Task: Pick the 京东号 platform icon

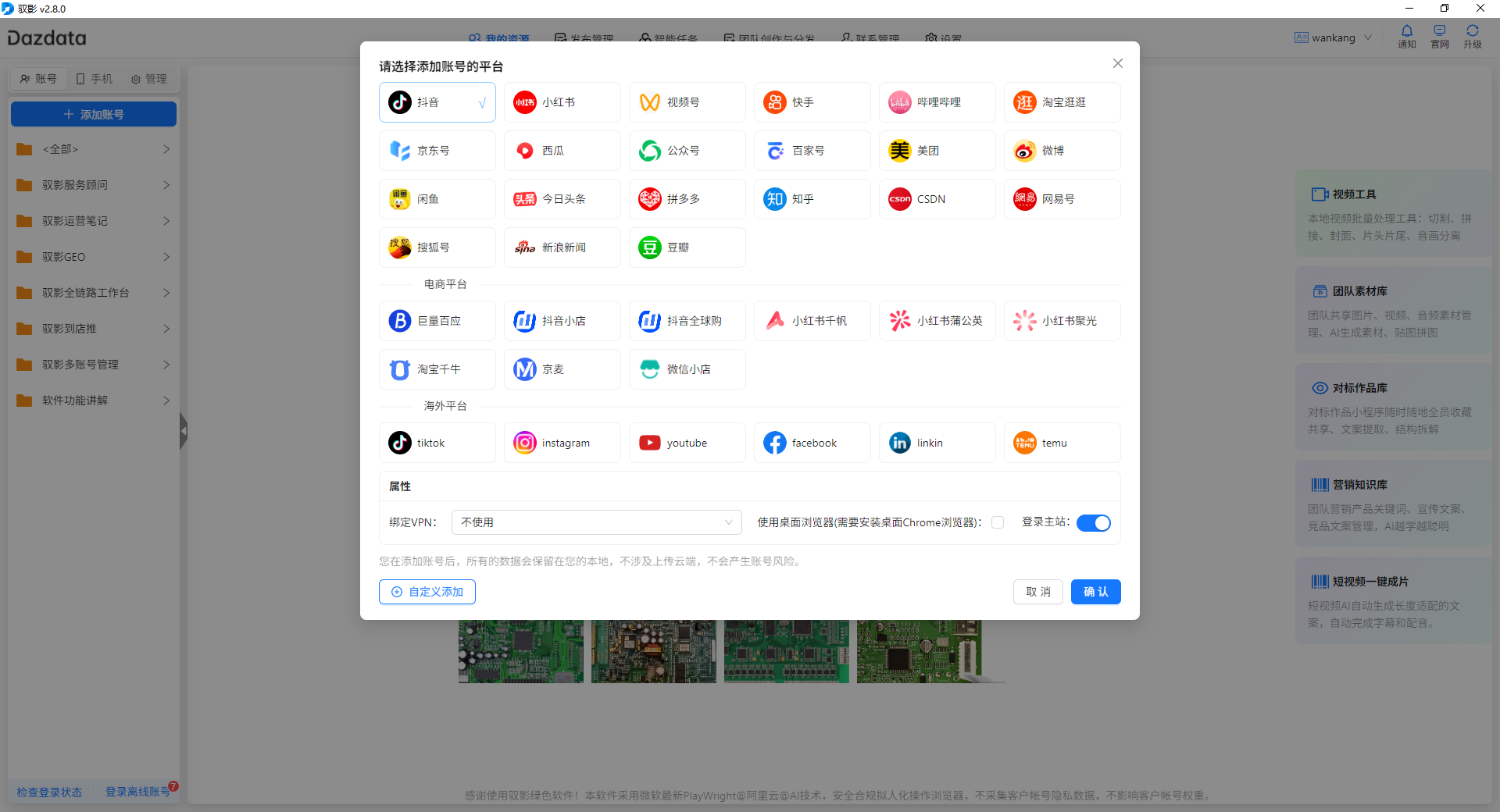Action: click(400, 151)
